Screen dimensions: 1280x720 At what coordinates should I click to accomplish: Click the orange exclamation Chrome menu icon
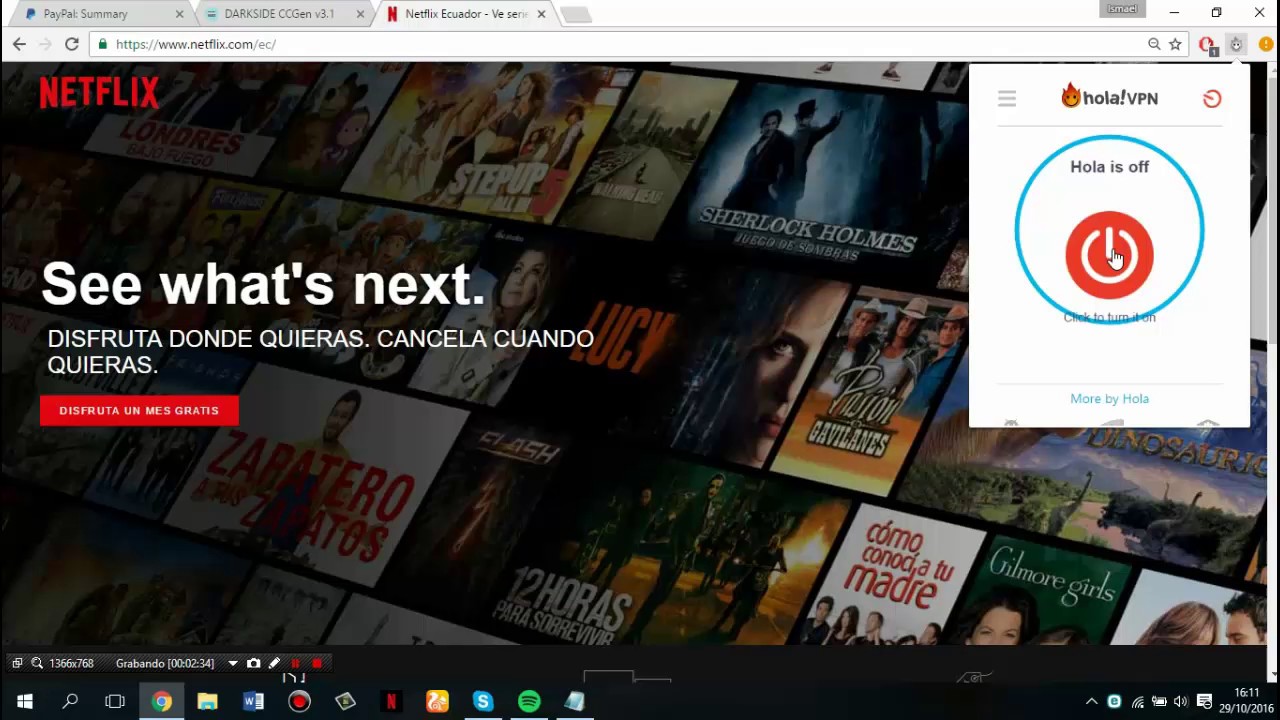[1266, 44]
